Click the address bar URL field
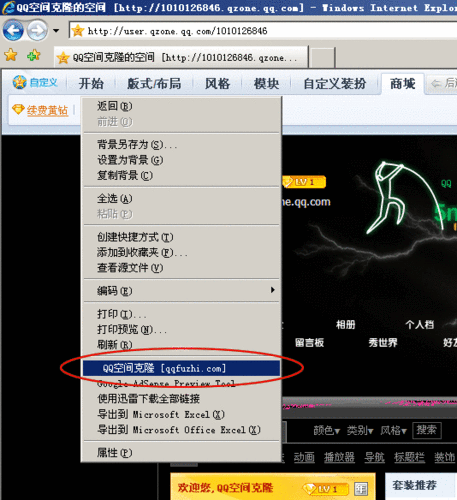The width and height of the screenshot is (457, 500). [x=263, y=31]
